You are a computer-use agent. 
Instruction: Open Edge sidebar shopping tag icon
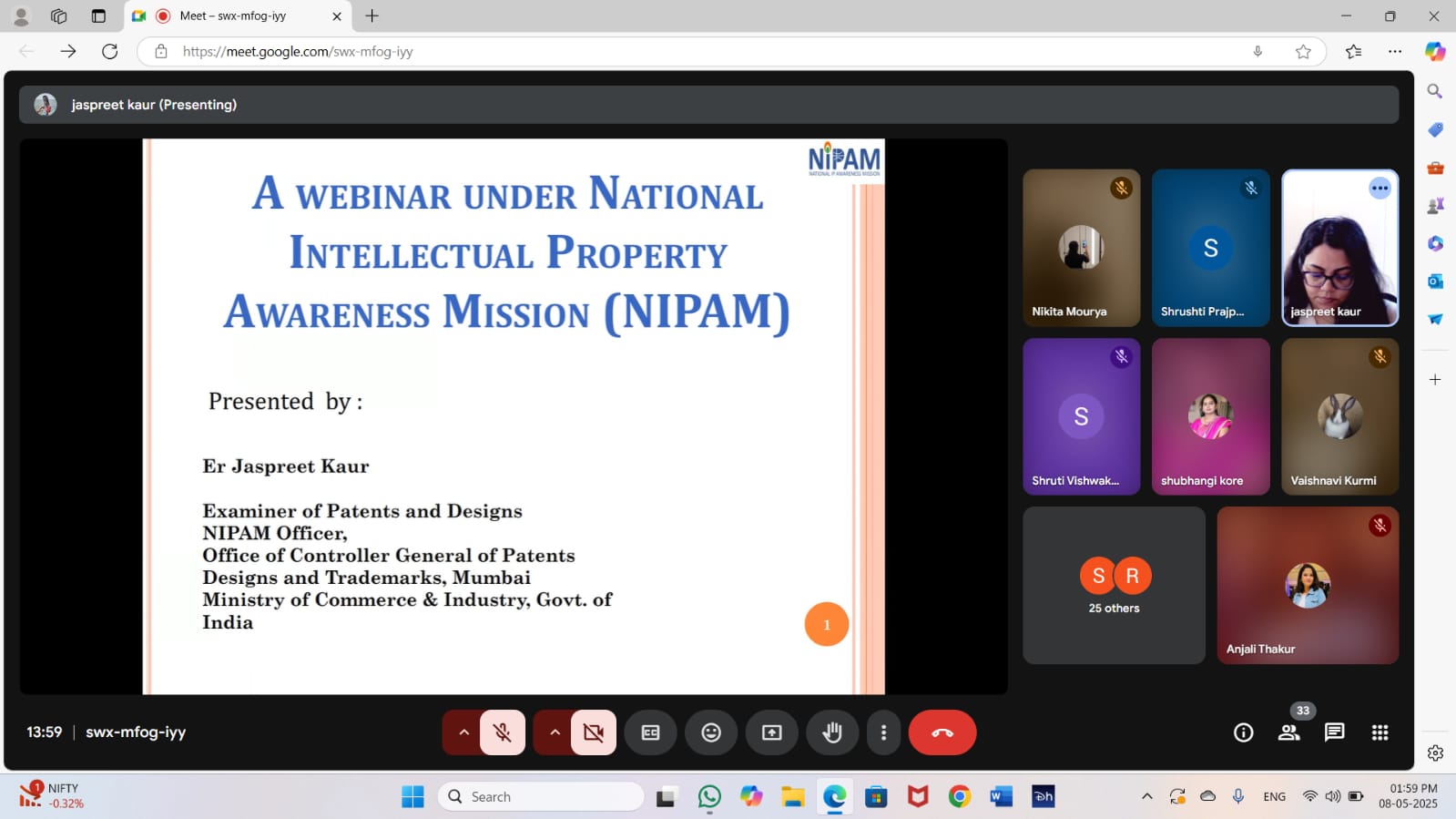tap(1435, 129)
